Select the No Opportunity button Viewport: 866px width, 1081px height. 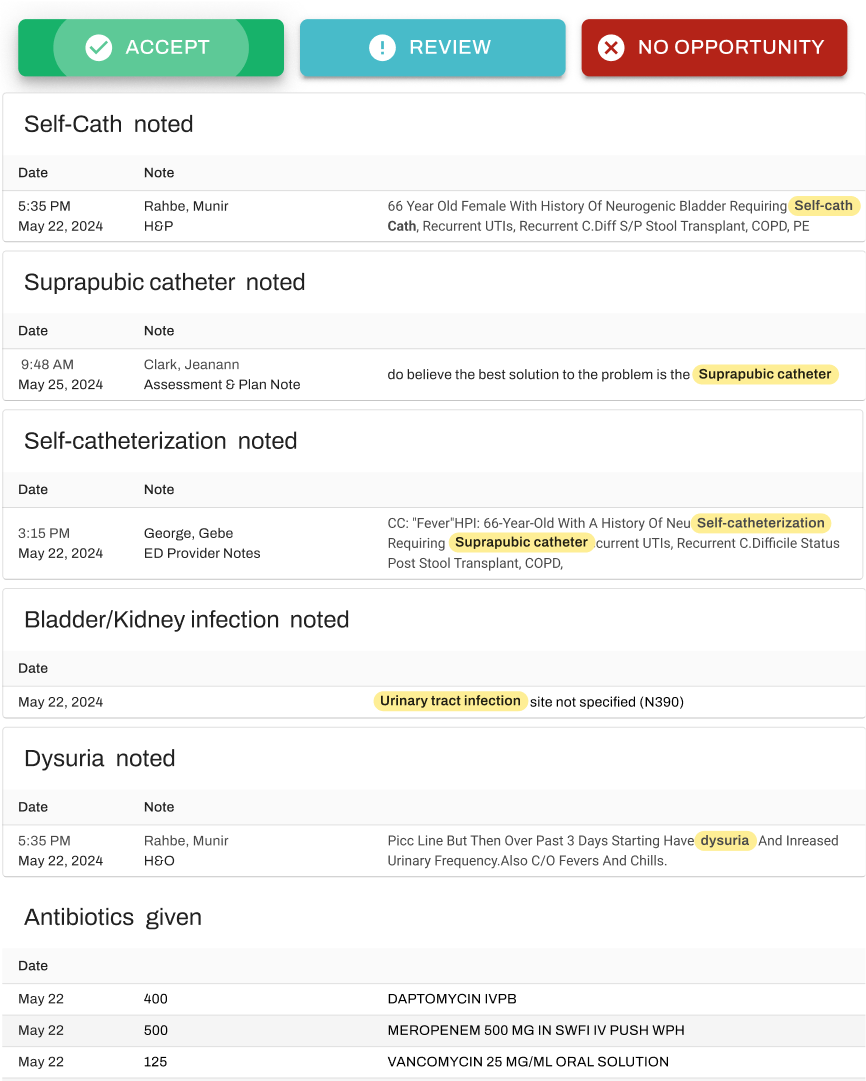(x=714, y=48)
